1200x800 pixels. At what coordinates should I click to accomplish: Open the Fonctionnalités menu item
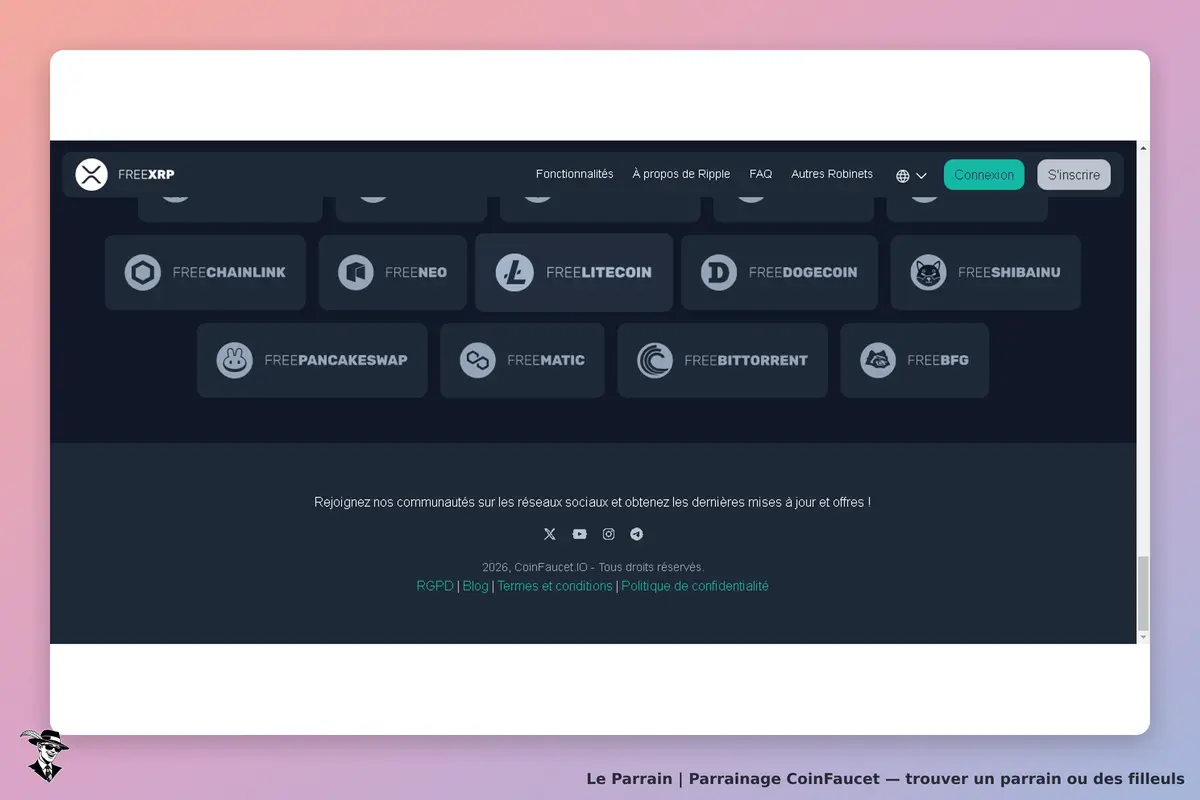575,174
